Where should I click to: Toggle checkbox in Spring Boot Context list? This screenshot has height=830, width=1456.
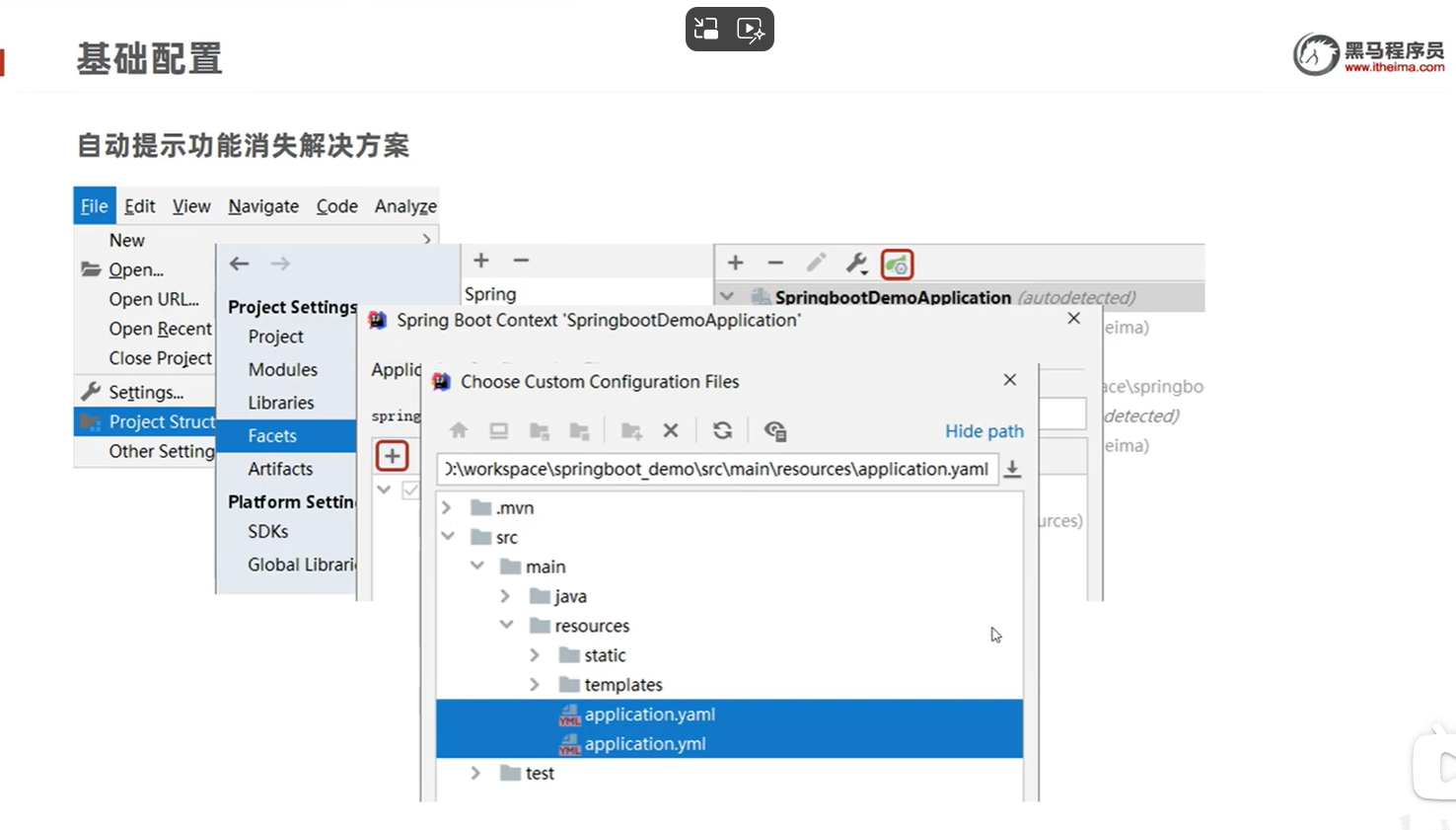click(x=411, y=490)
